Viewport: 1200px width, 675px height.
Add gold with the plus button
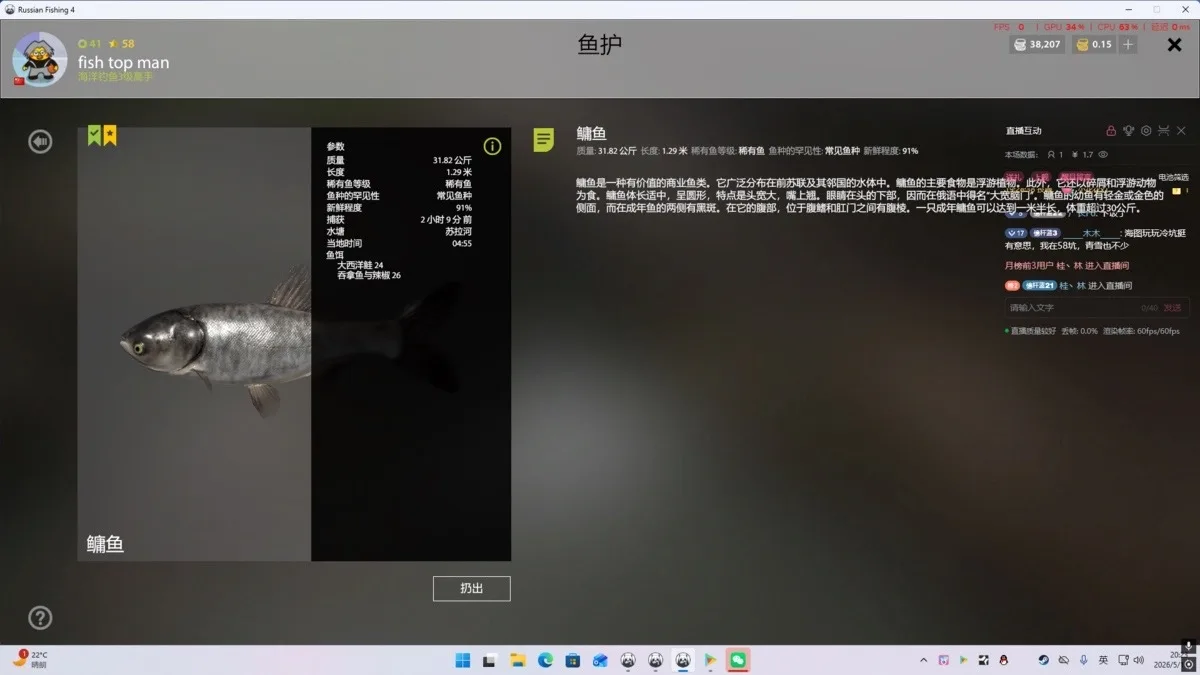pyautogui.click(x=1128, y=45)
